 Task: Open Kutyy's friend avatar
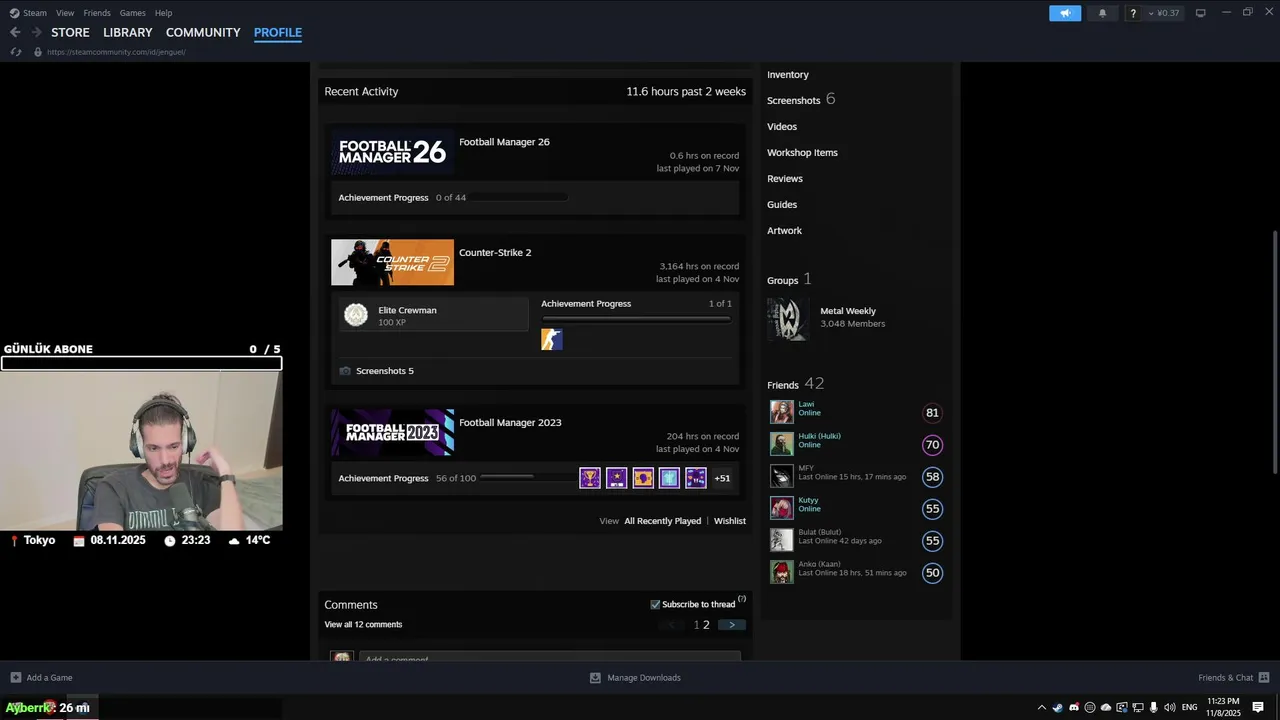tap(781, 508)
